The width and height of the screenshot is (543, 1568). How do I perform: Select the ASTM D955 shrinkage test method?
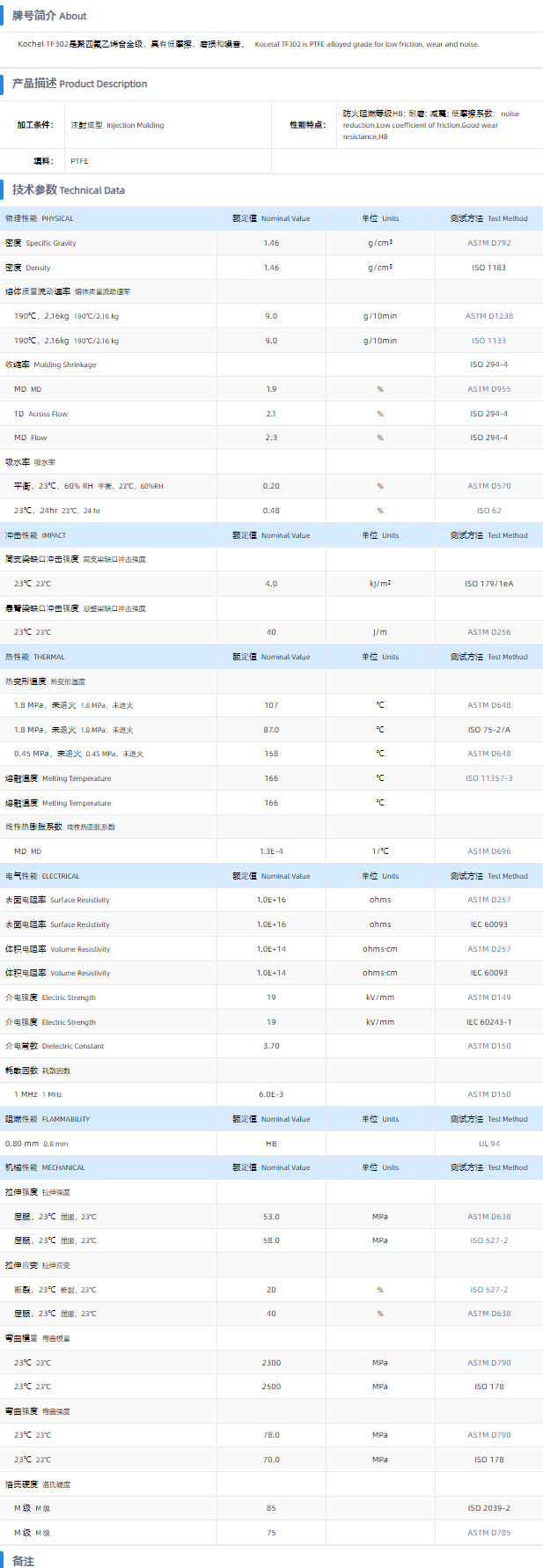488,389
